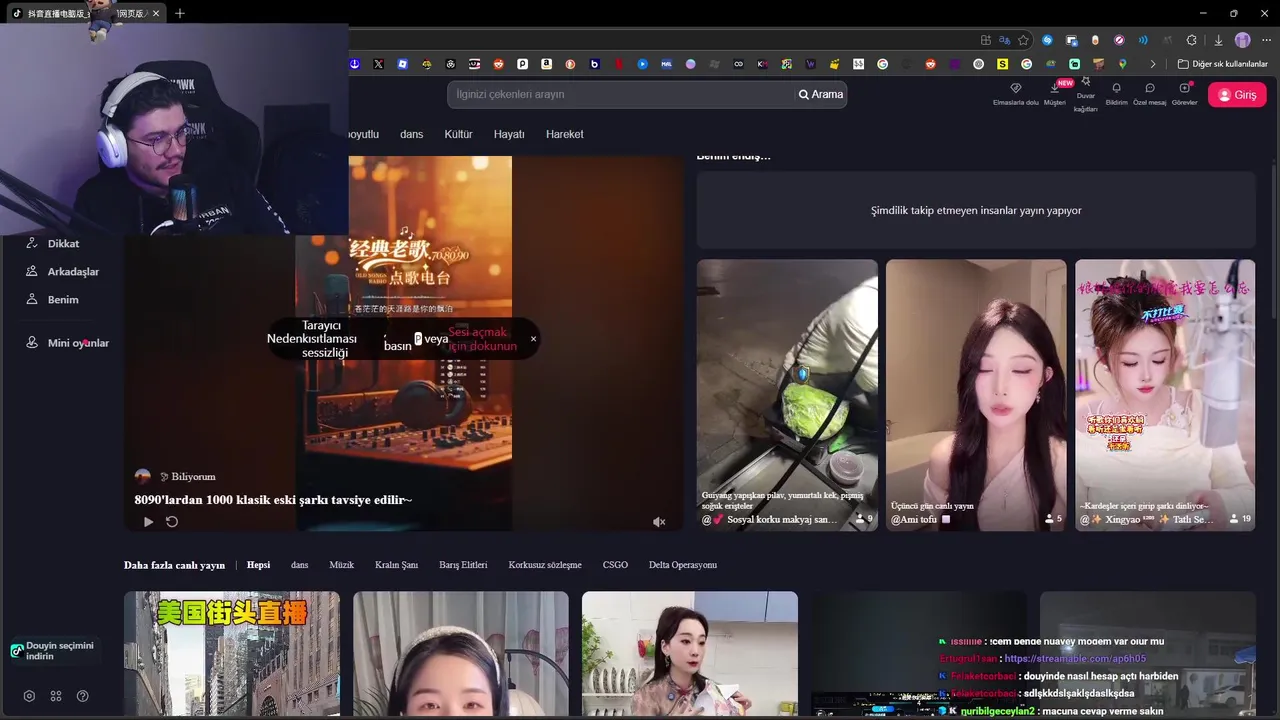Open the browser extensions puzzle icon
Screen dimensions: 1280x720
[x=1191, y=40]
